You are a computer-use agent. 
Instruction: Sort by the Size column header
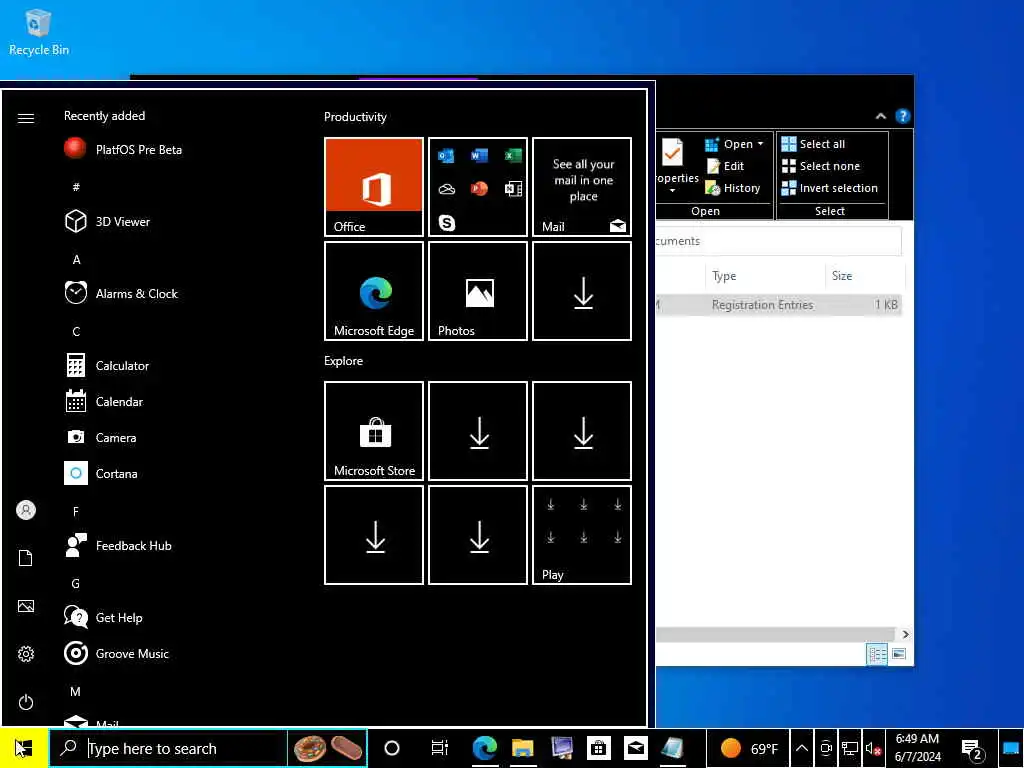point(865,276)
